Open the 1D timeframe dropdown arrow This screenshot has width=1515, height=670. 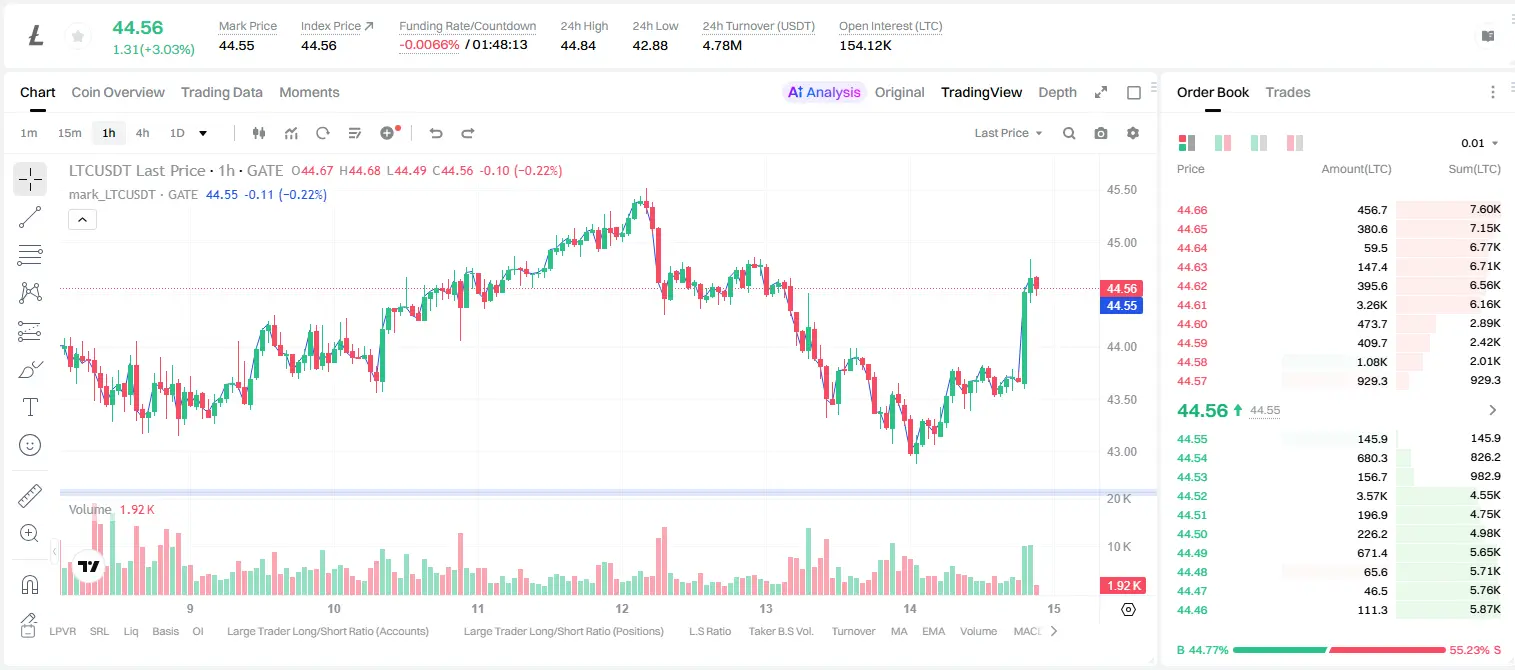point(204,133)
